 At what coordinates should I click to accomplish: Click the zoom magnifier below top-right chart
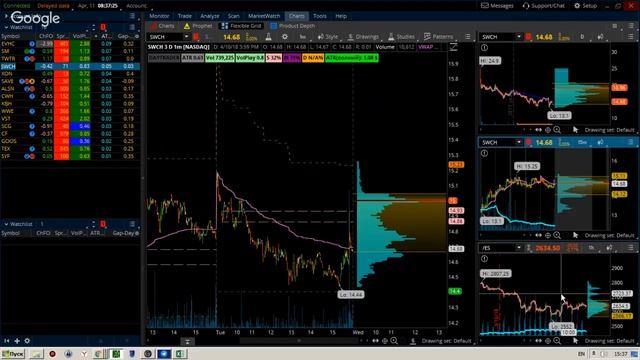[557, 130]
